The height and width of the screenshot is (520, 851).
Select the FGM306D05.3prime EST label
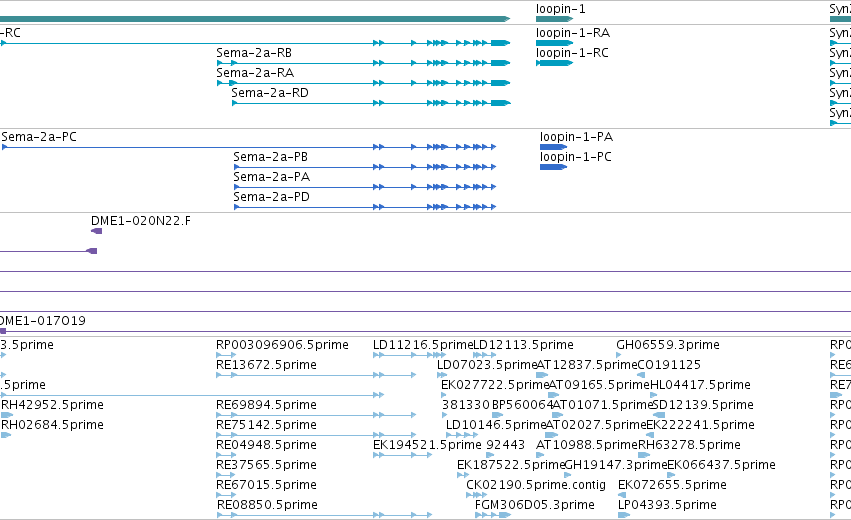coord(535,505)
